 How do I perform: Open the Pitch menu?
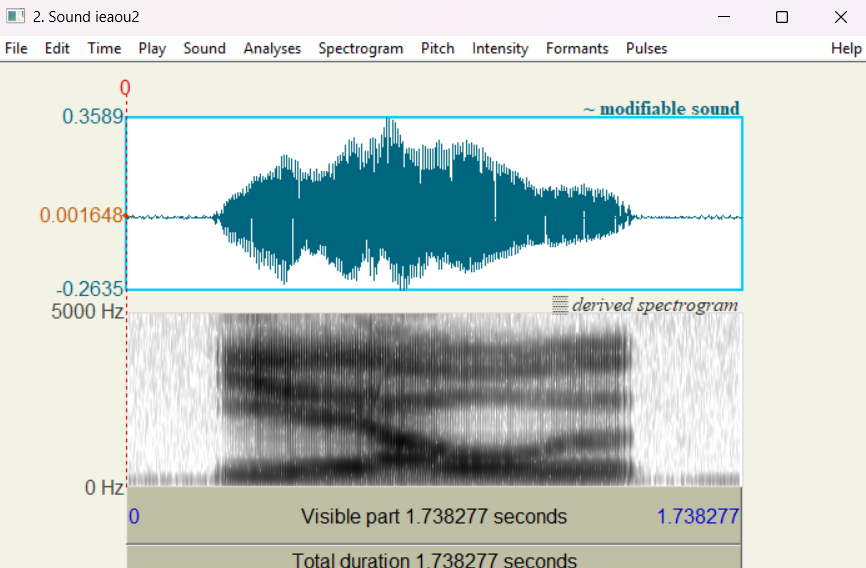point(437,49)
